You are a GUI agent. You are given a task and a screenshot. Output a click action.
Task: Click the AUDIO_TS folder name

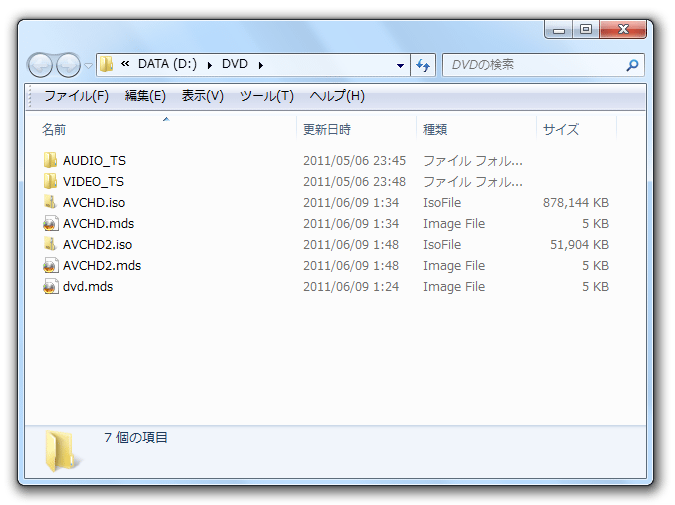coord(94,161)
